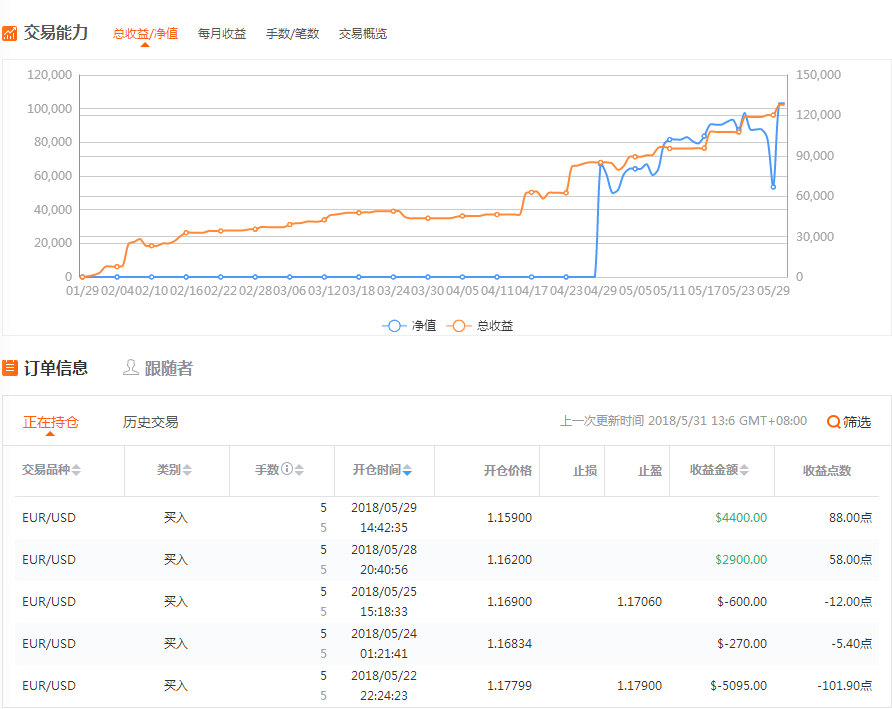
Task: Click the 跟随者 person icon
Action: click(x=131, y=368)
